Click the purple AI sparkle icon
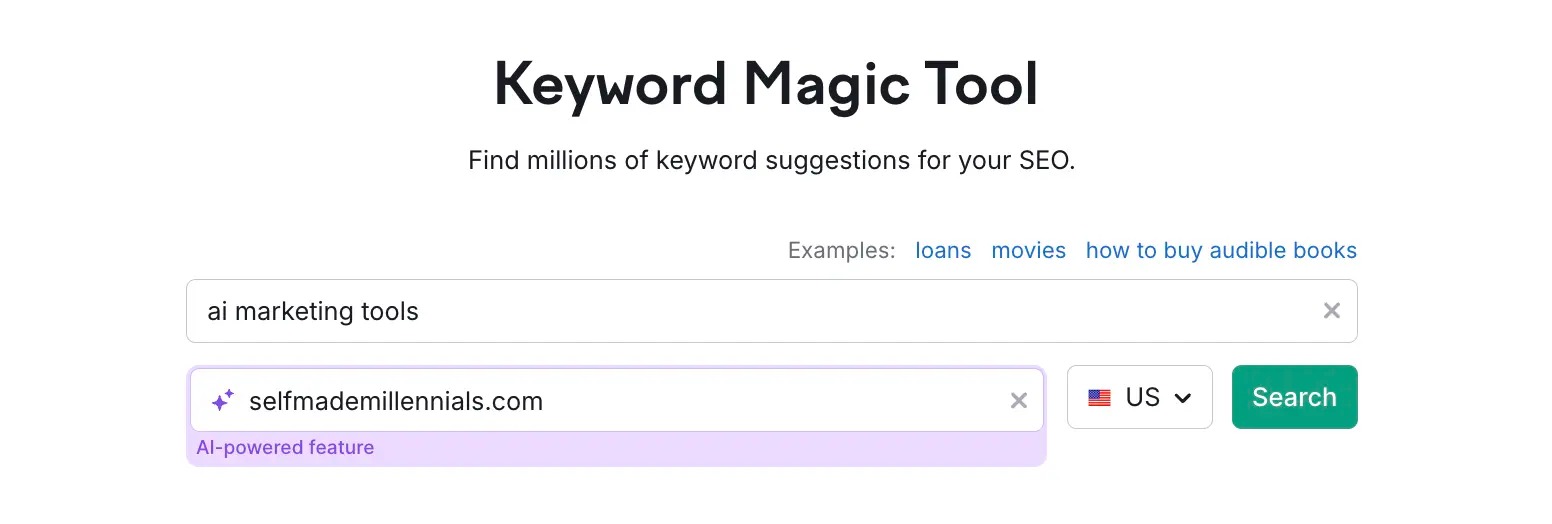 tap(222, 401)
